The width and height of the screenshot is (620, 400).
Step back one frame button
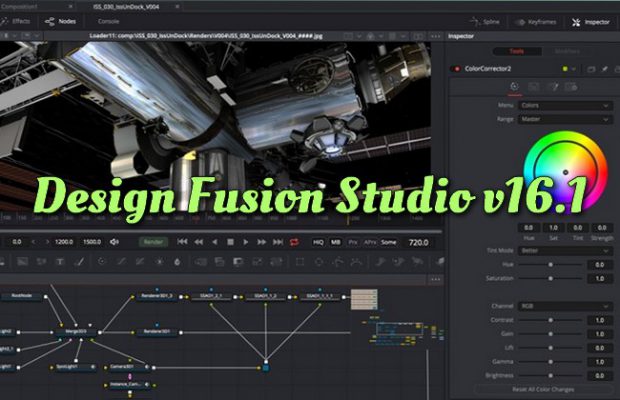[198, 242]
